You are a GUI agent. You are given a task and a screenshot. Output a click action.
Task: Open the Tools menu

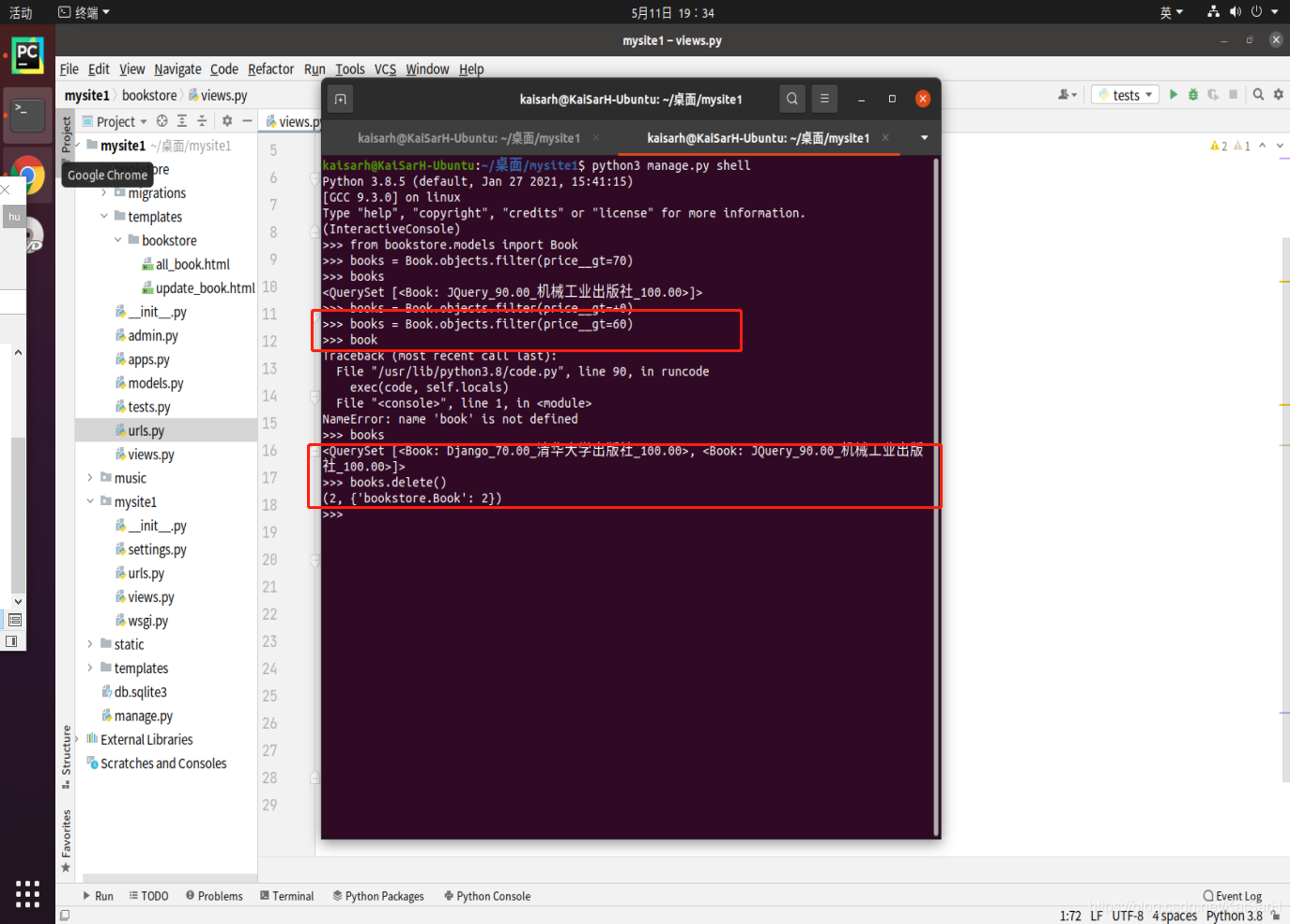tap(350, 69)
